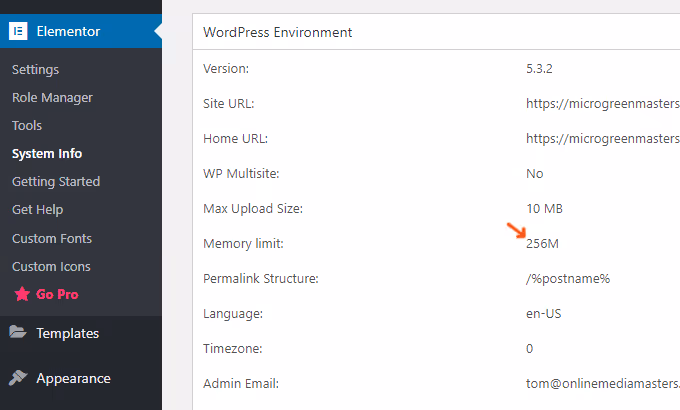
Task: Select the en-US language value
Action: tap(543, 314)
